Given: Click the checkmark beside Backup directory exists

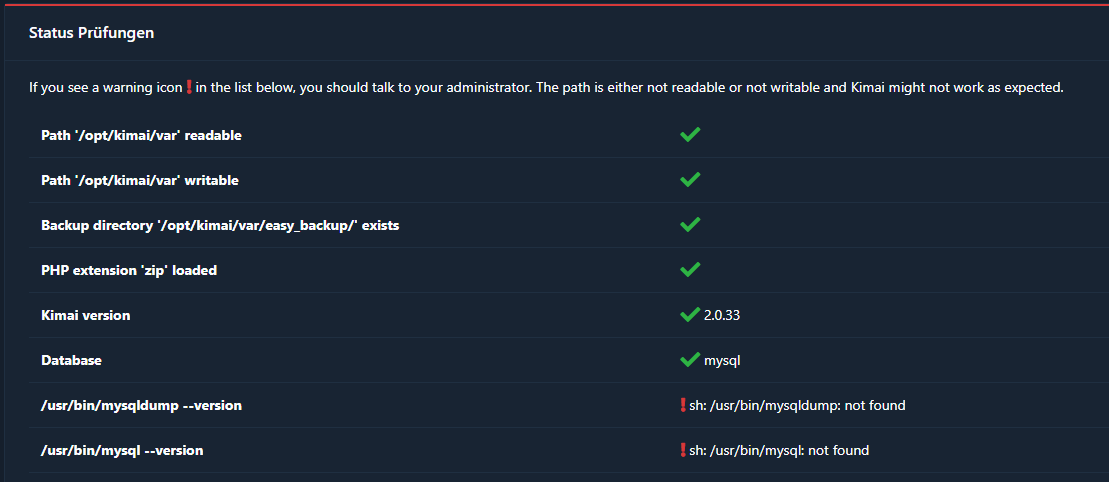Looking at the screenshot, I should coord(690,225).
